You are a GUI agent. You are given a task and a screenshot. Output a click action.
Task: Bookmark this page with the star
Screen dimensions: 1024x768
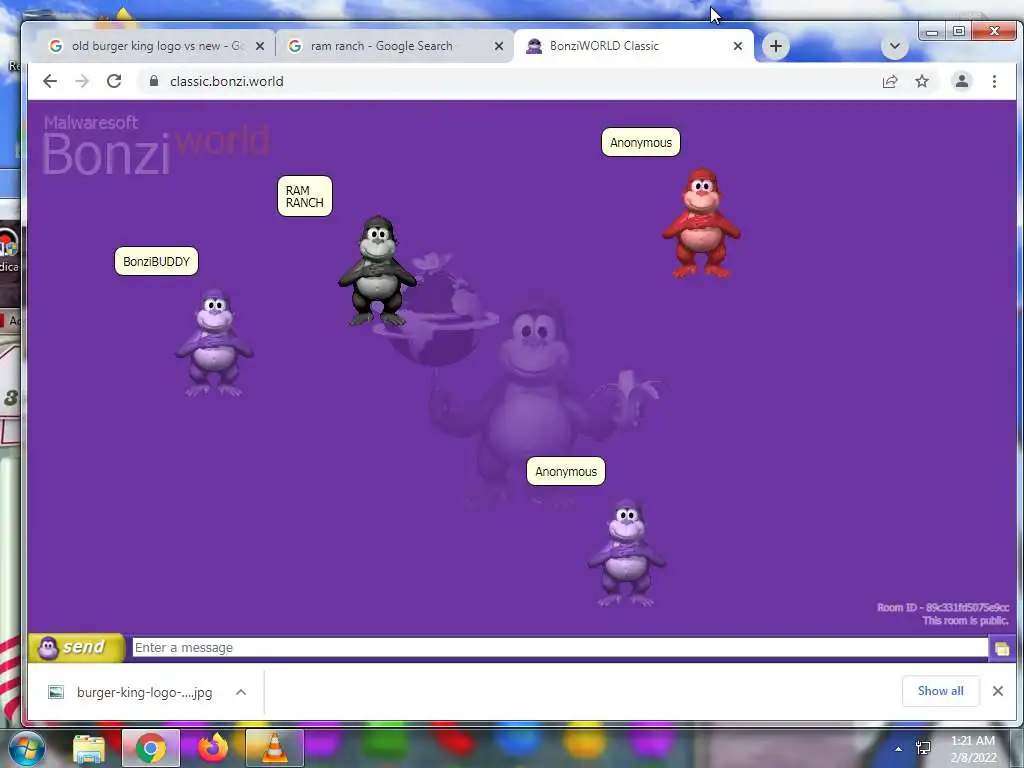[x=921, y=82]
